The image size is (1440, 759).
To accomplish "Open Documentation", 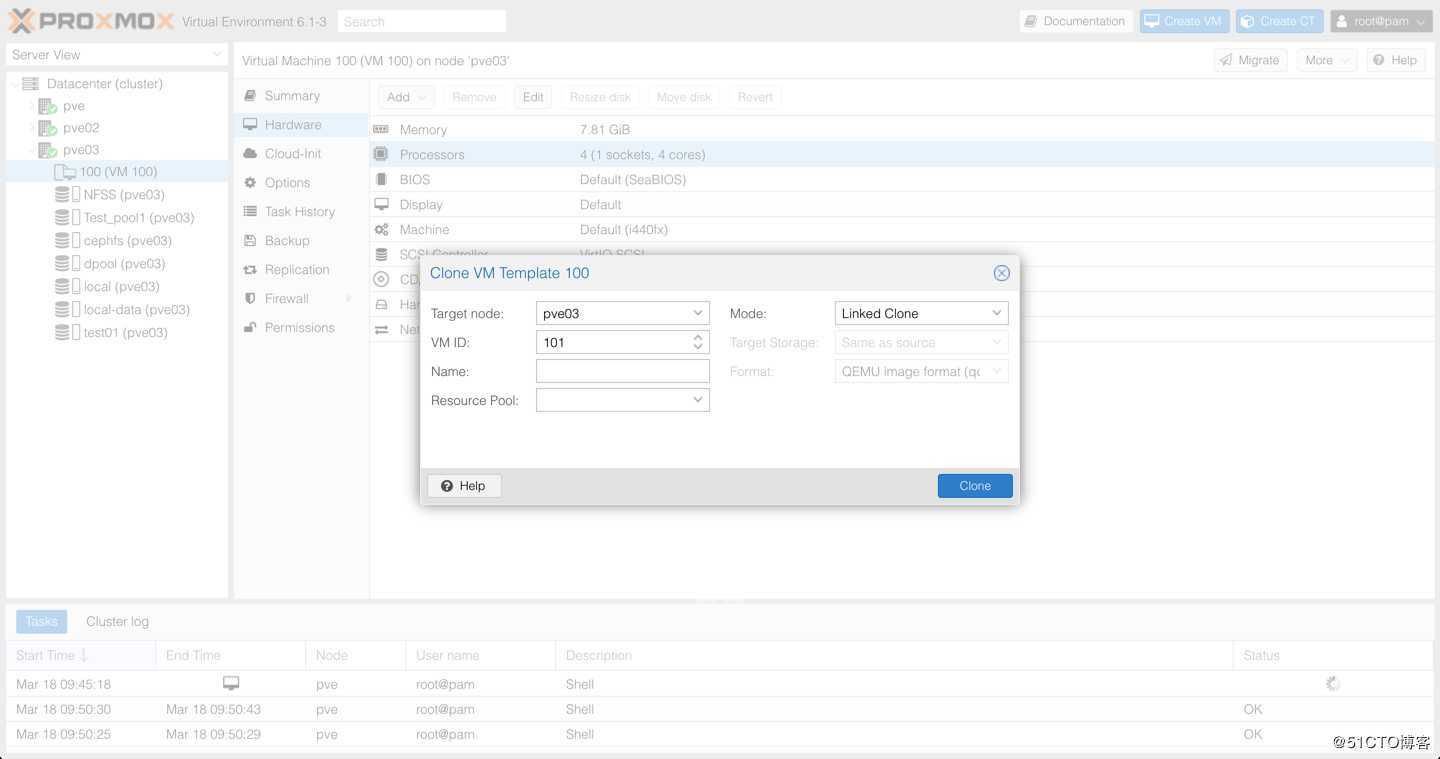I will pyautogui.click(x=1075, y=21).
